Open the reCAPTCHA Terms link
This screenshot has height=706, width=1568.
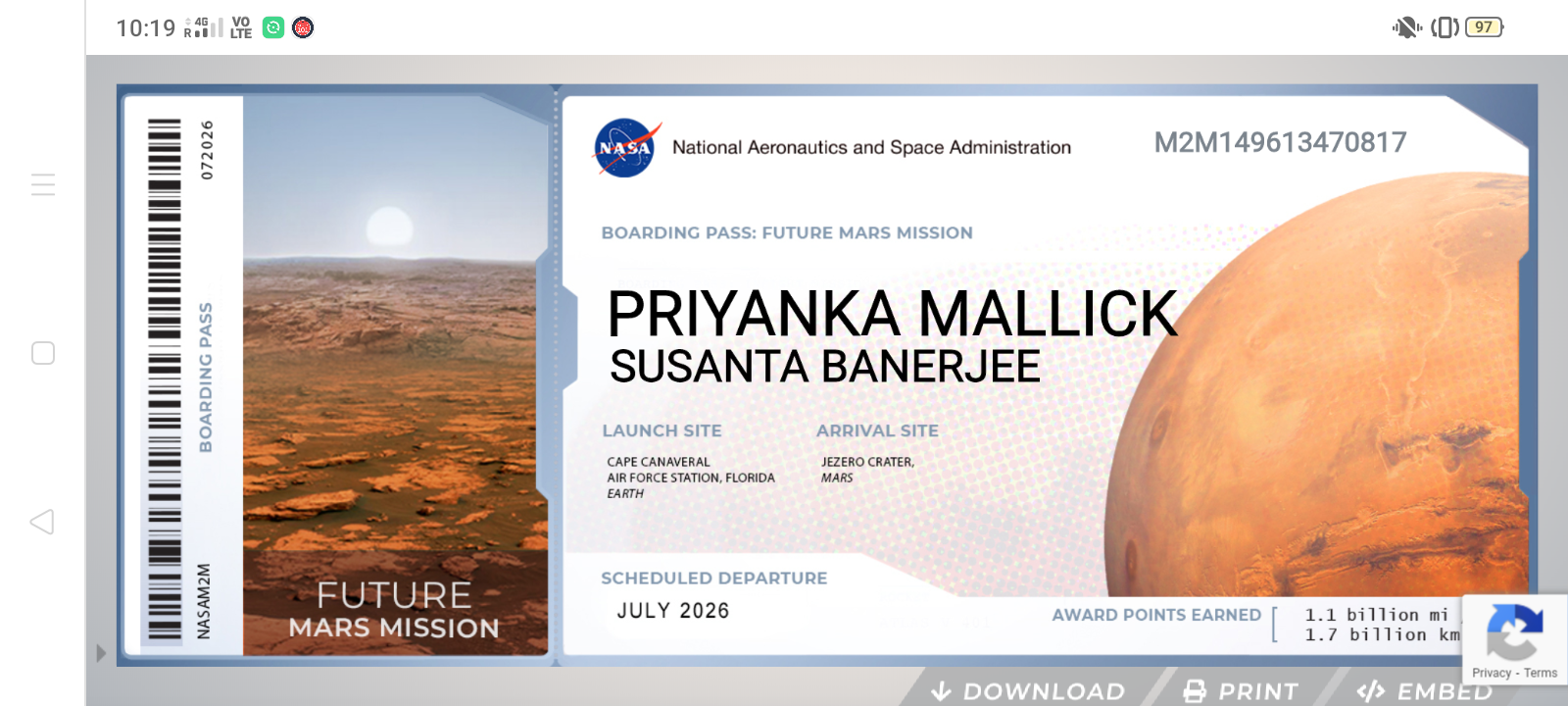click(x=1541, y=673)
